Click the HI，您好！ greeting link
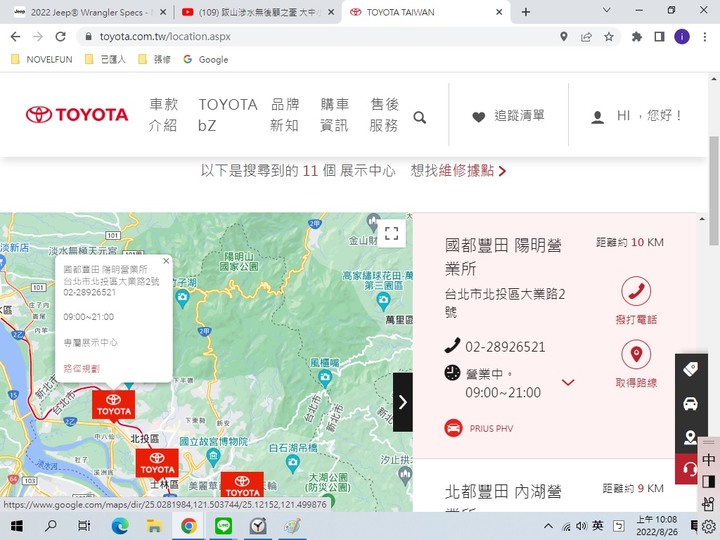This screenshot has height=540, width=720. coord(649,115)
